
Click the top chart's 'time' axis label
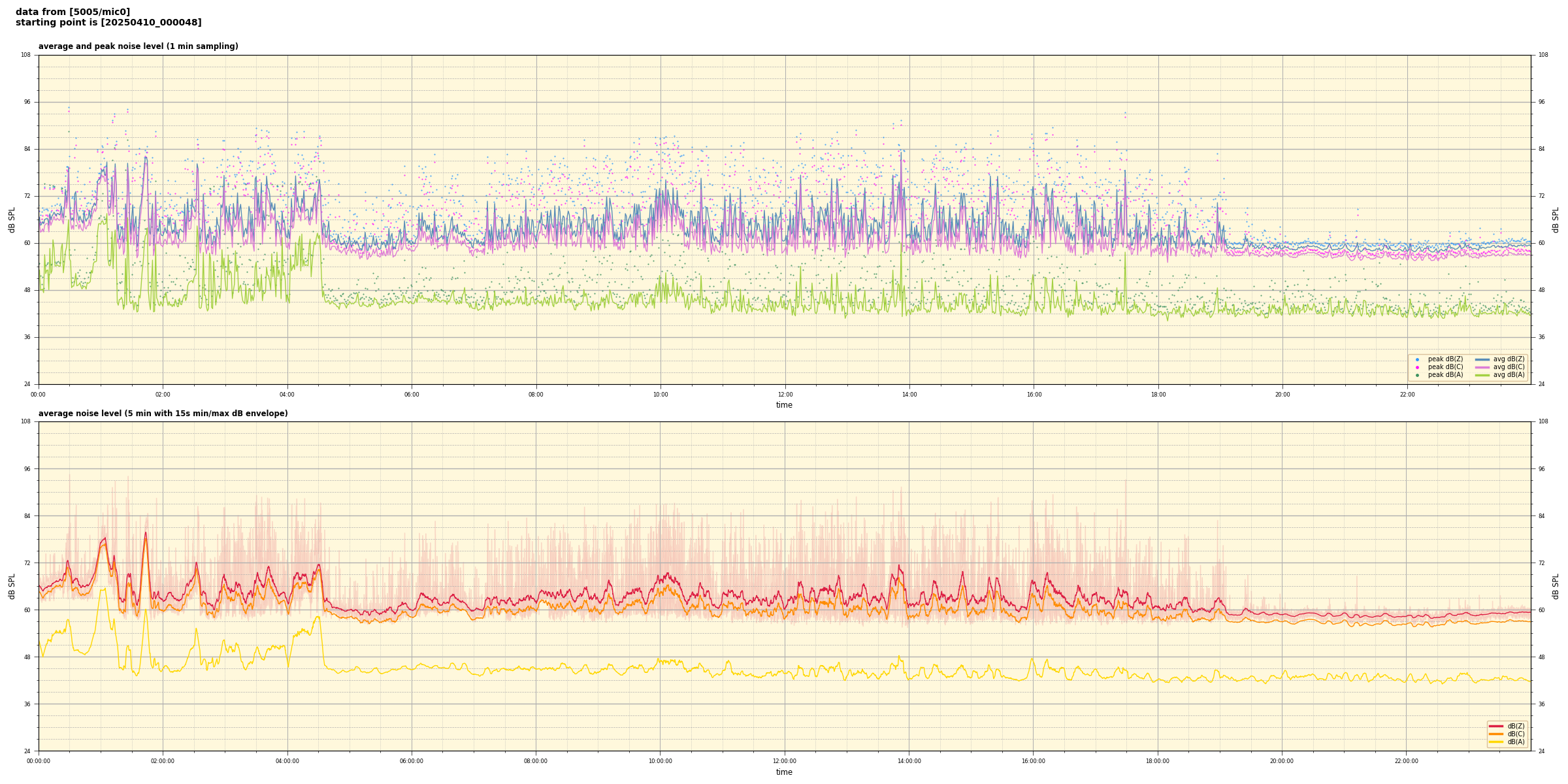[784, 405]
